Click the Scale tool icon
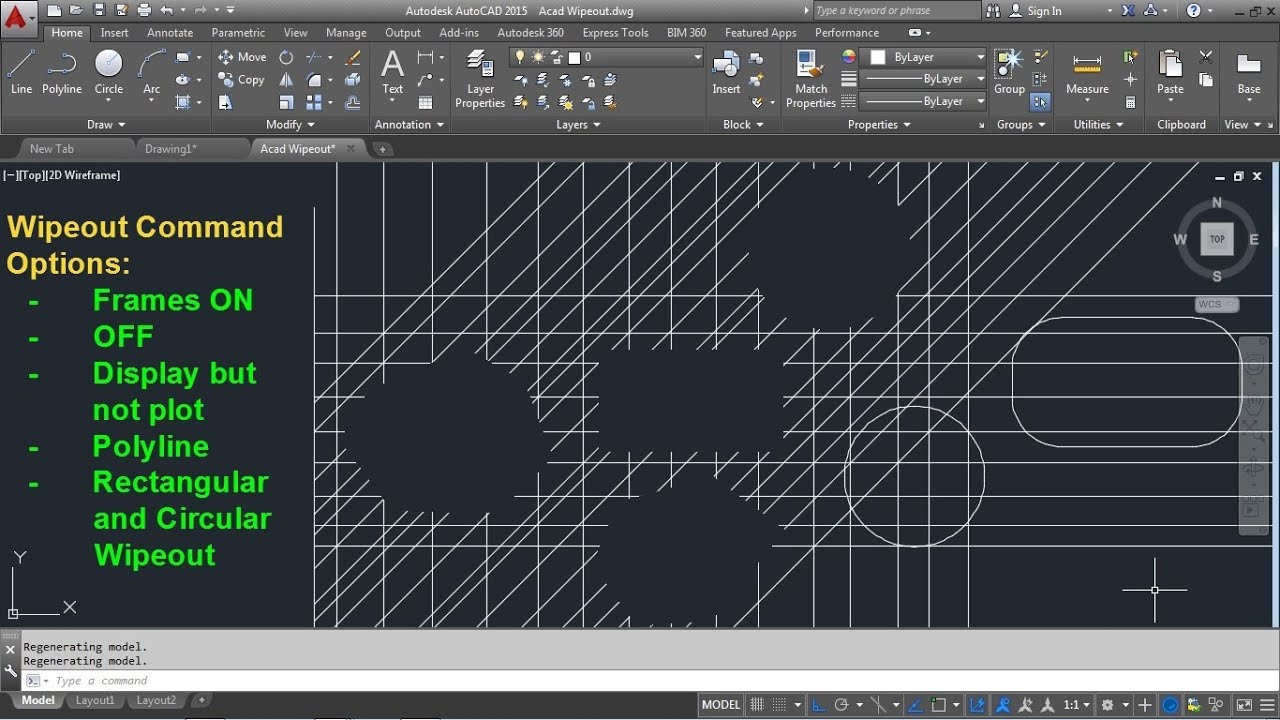 pos(287,102)
